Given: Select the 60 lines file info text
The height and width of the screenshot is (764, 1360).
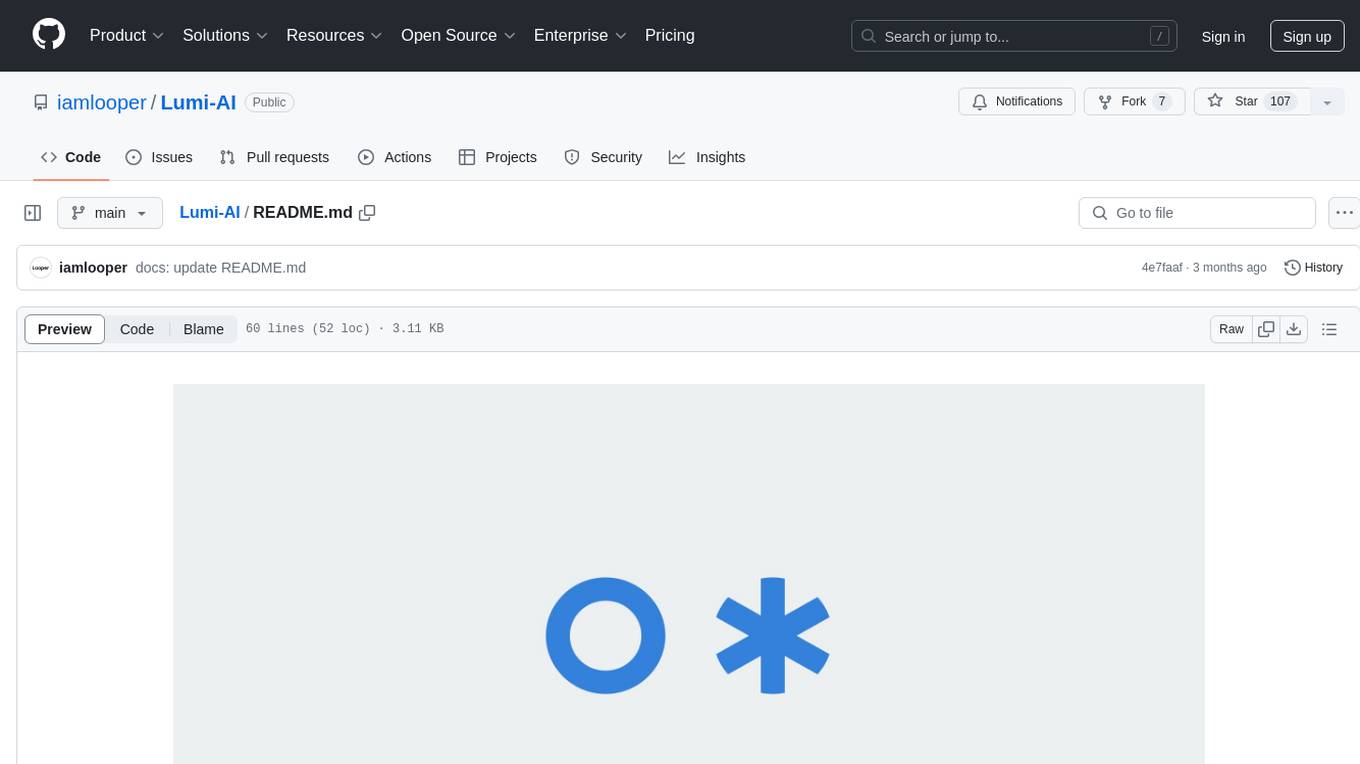Looking at the screenshot, I should [x=345, y=329].
